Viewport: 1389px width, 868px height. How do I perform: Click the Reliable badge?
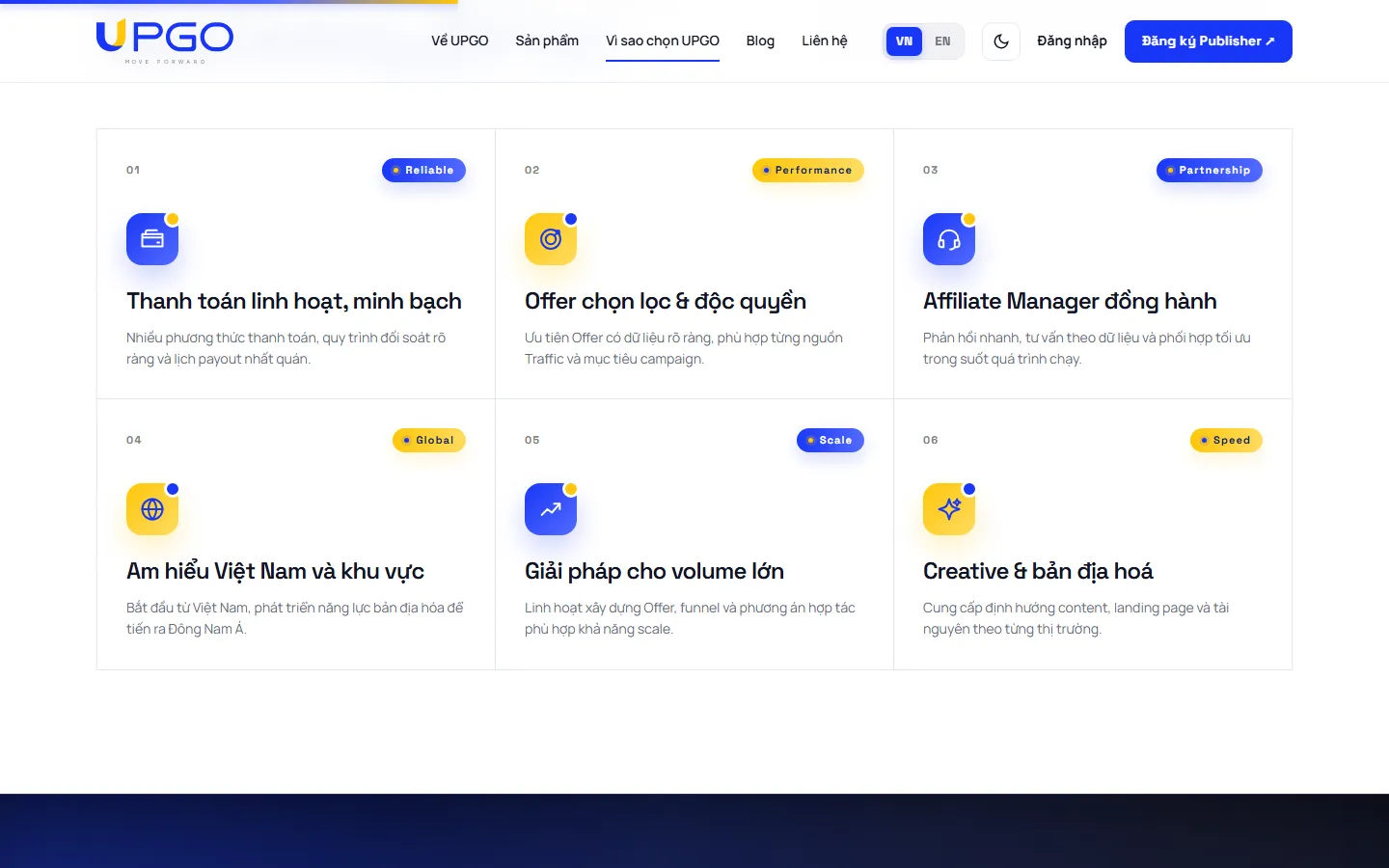click(423, 170)
